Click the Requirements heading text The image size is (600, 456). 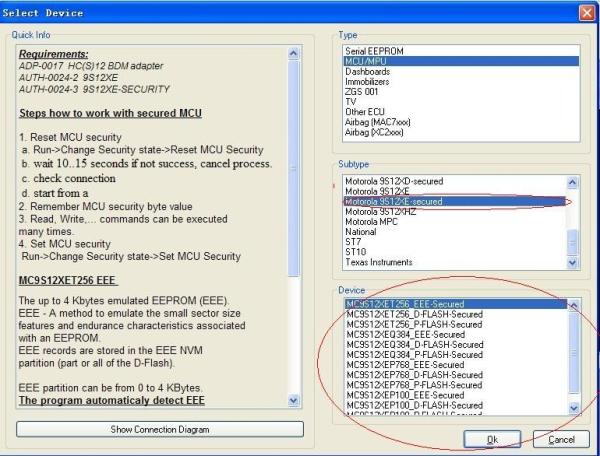(x=54, y=54)
